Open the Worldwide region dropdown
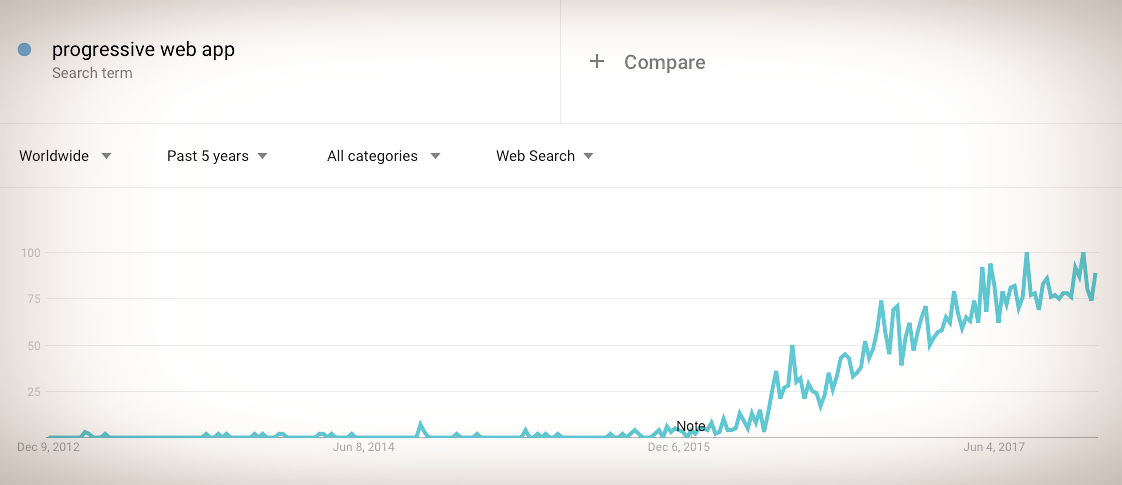This screenshot has height=485, width=1122. 65,156
